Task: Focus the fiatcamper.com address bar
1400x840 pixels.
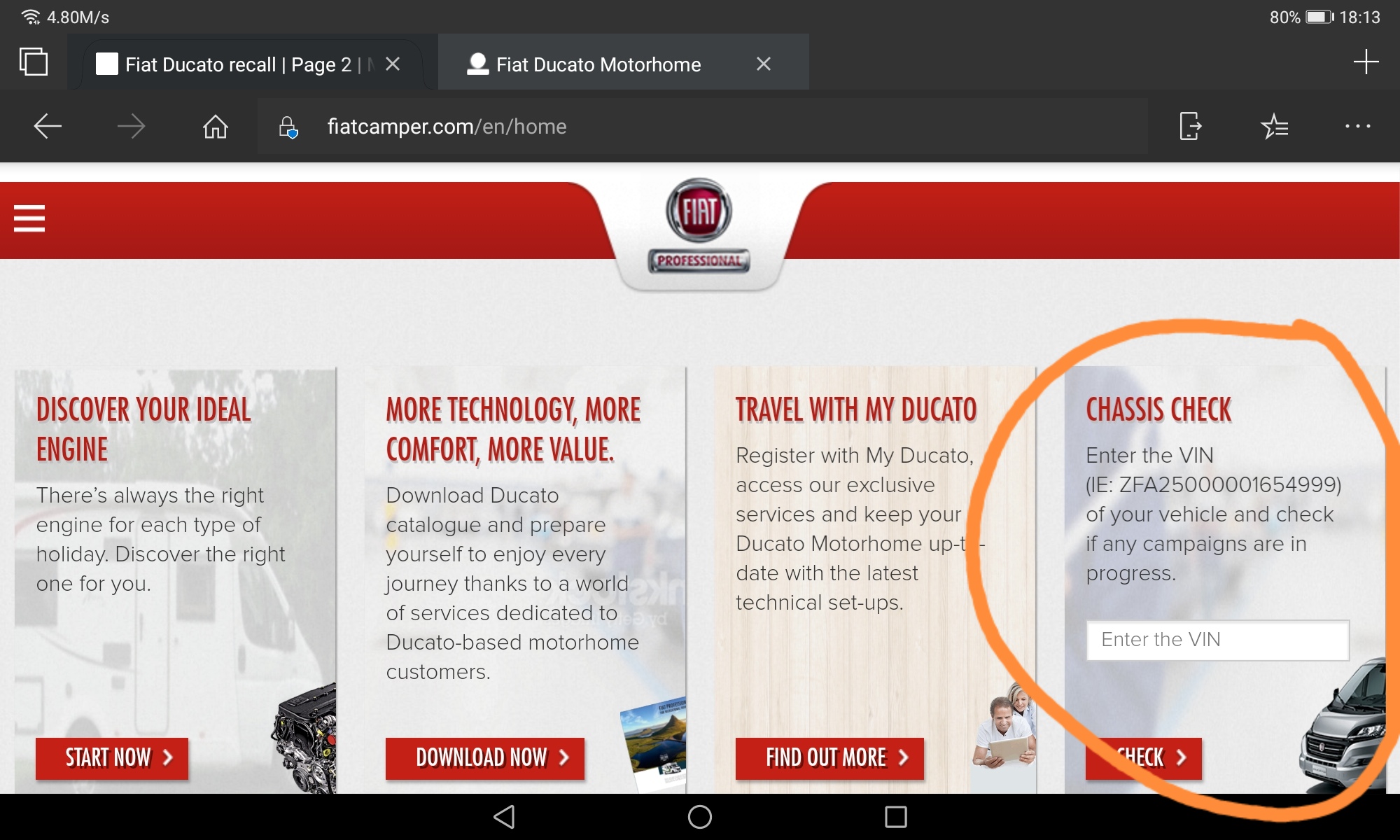Action: 703,126
